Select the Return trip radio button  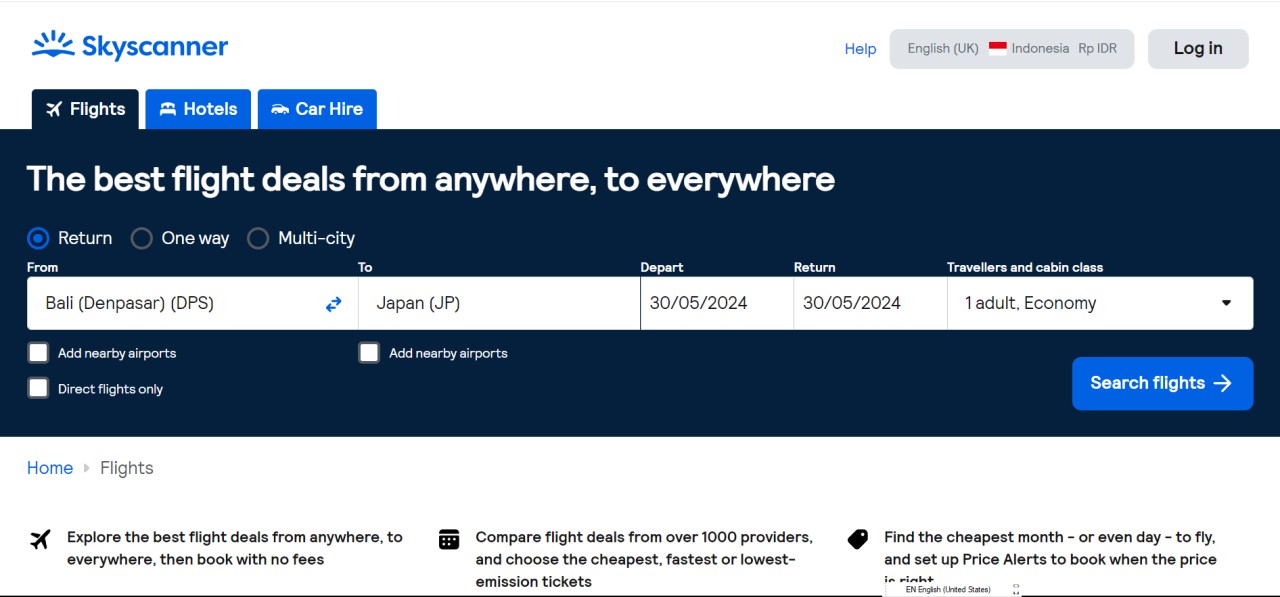(x=38, y=238)
